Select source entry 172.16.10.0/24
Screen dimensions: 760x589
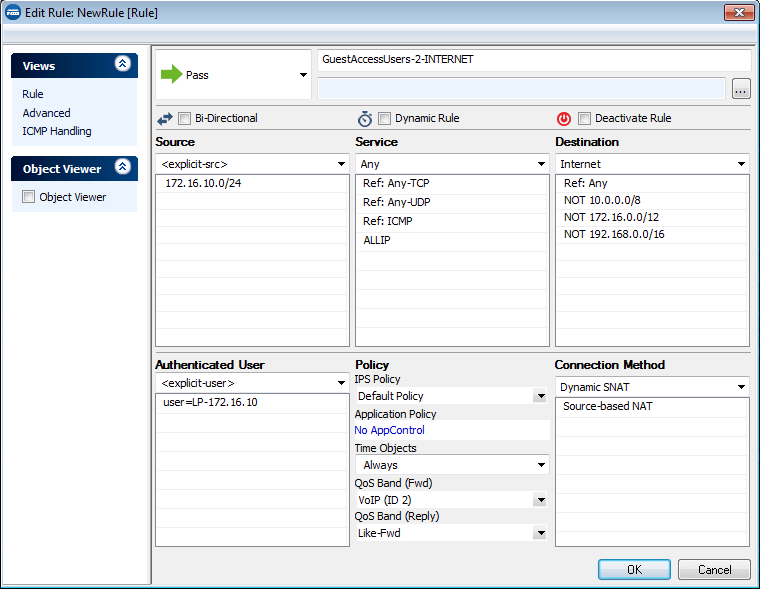pos(252,183)
